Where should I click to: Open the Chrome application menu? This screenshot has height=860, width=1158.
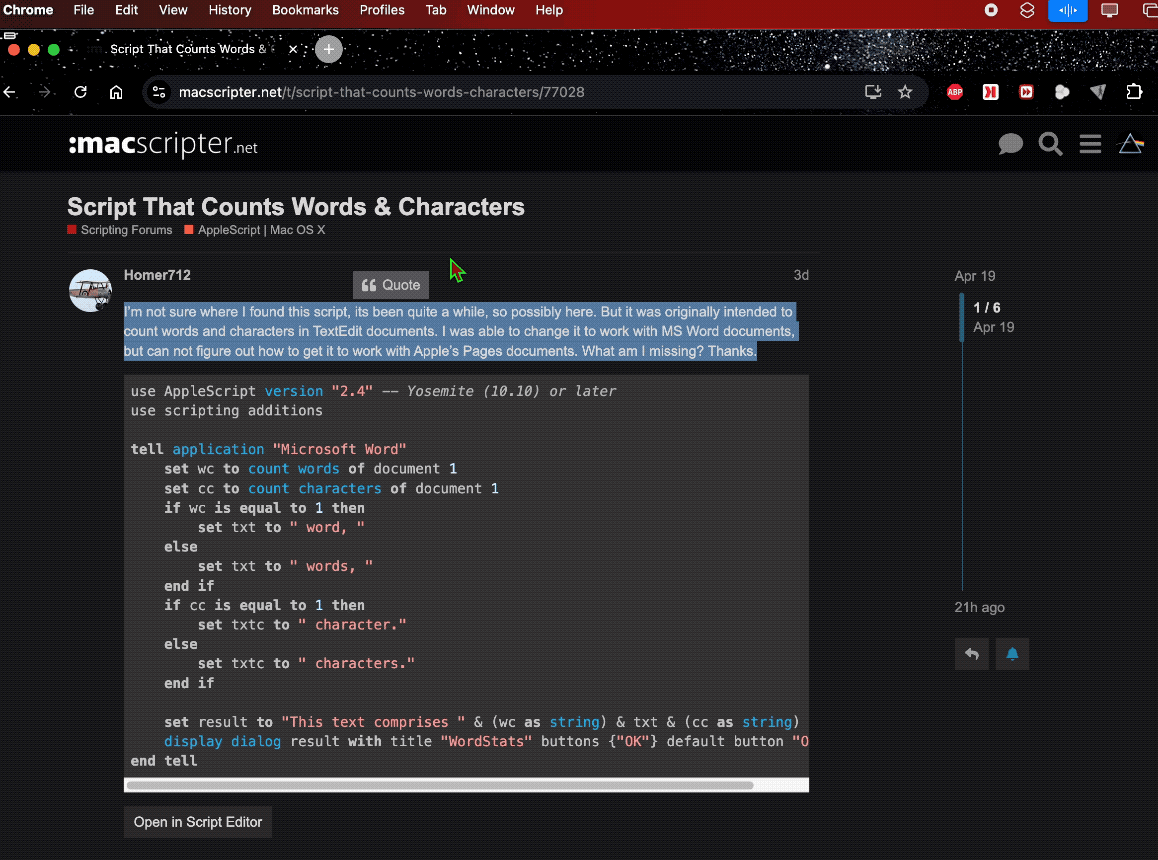pos(28,10)
